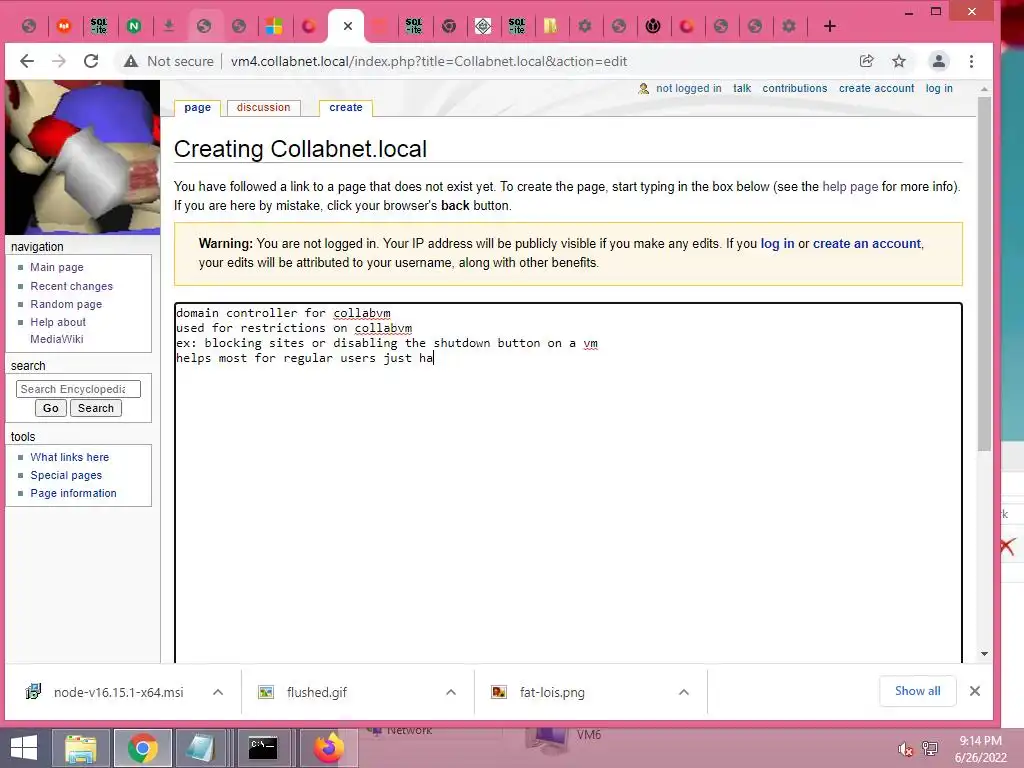Bookmark this page with the star icon
Screen dimensions: 1024x768
pyautogui.click(x=899, y=61)
